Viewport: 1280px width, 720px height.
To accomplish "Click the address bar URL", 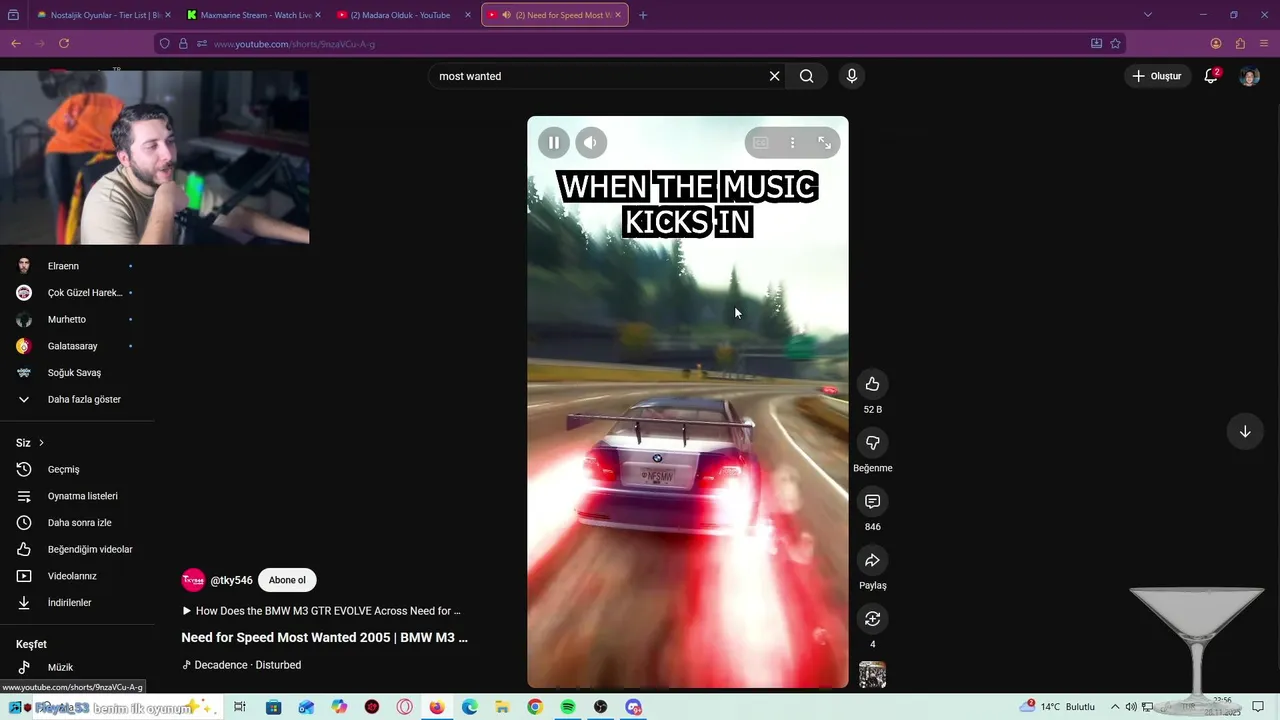I will 294,44.
